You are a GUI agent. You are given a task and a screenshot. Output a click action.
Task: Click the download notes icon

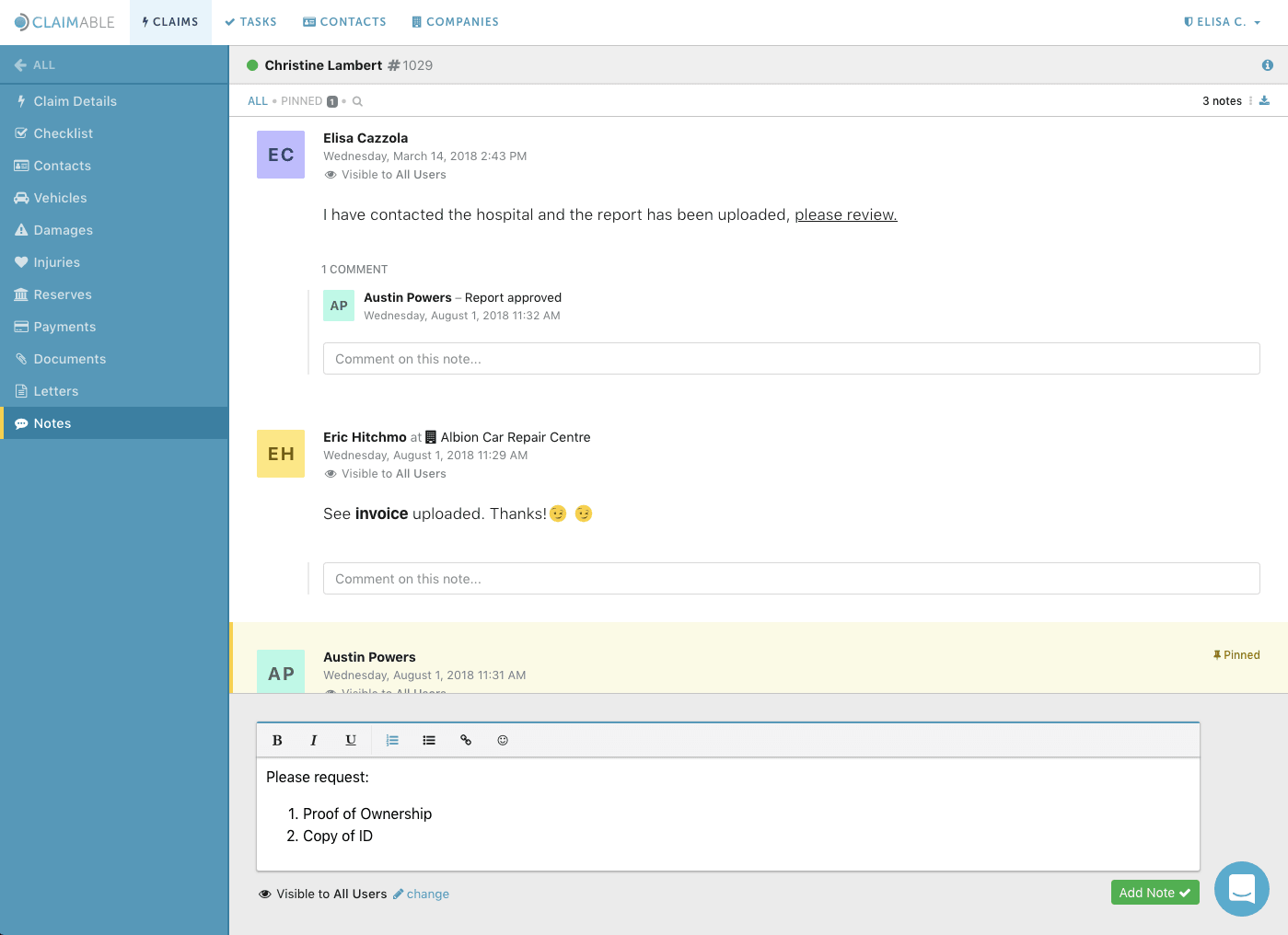coord(1264,100)
